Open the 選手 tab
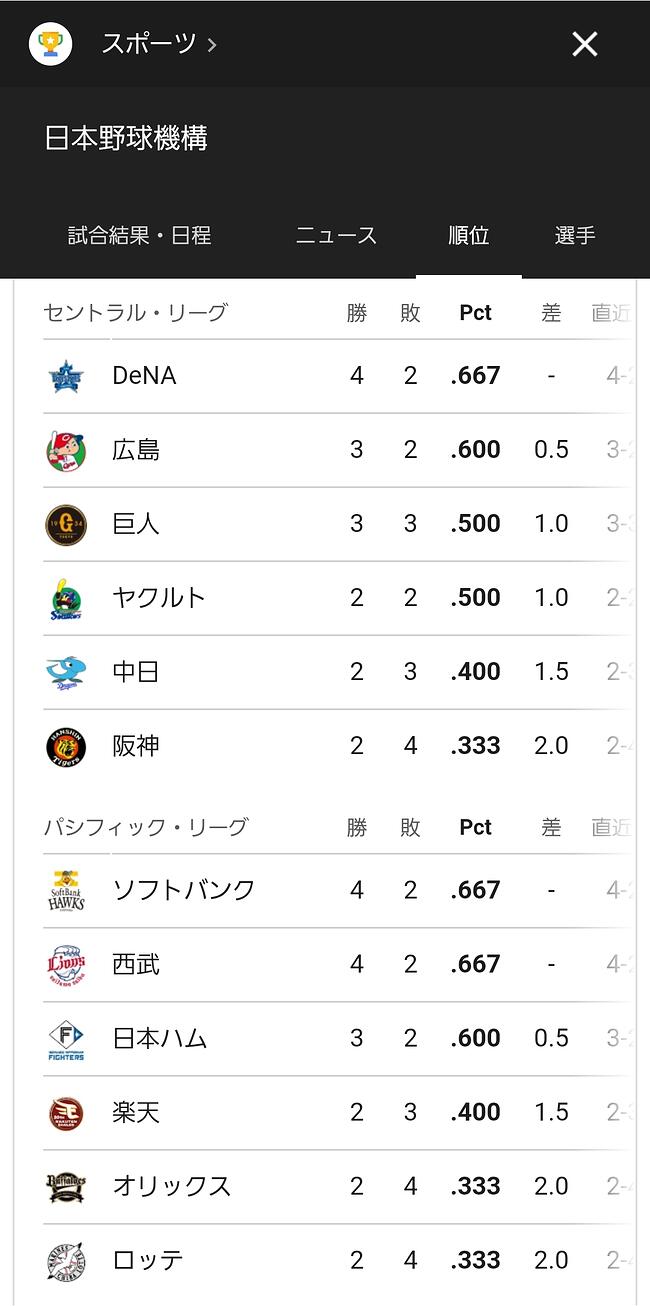Image resolution: width=650 pixels, height=1306 pixels. tap(574, 236)
